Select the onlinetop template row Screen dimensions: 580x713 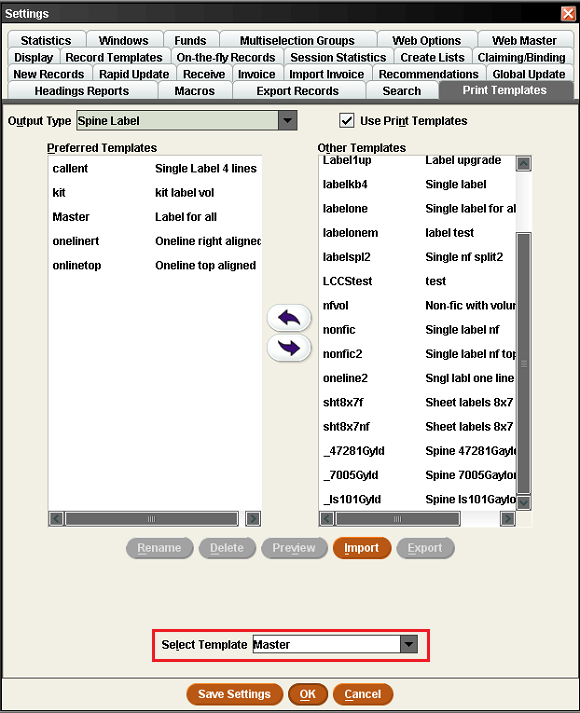[155, 265]
